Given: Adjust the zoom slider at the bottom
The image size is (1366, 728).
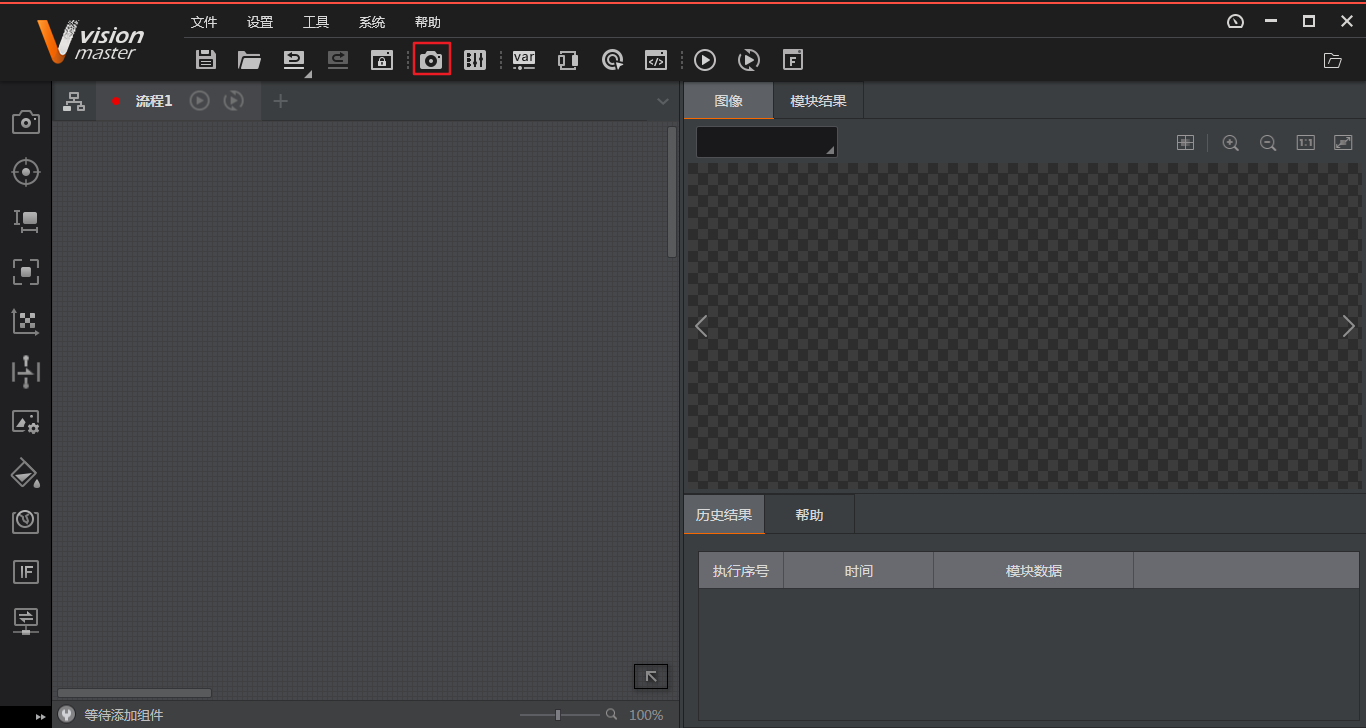Looking at the screenshot, I should point(558,714).
